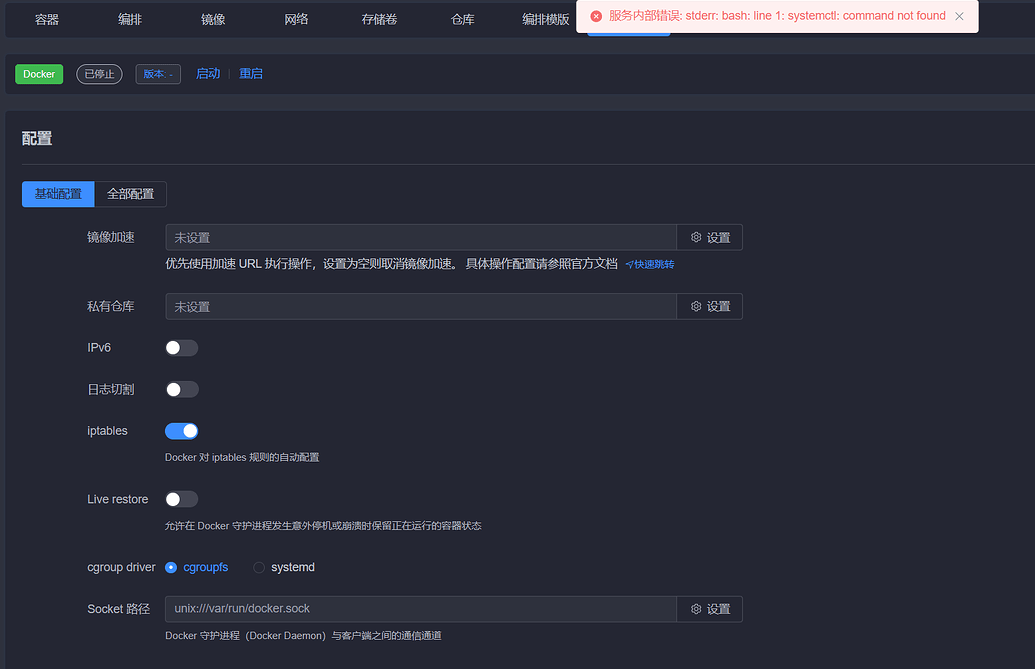The height and width of the screenshot is (669, 1035).
Task: Click the 'Live restore' label
Action: (x=117, y=499)
